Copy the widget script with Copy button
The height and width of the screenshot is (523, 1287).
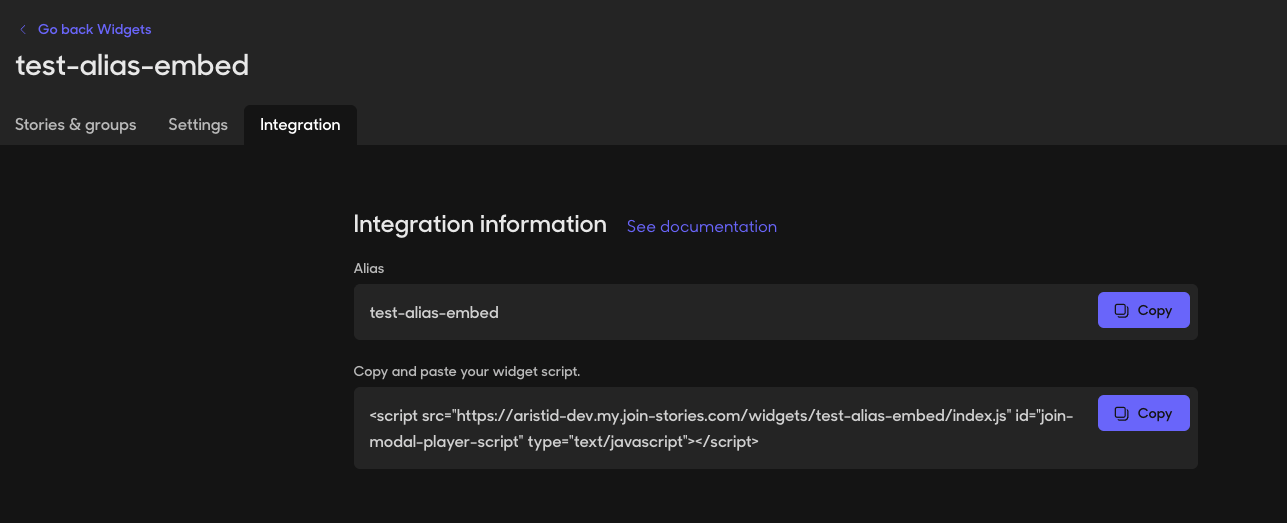[x=1144, y=413]
